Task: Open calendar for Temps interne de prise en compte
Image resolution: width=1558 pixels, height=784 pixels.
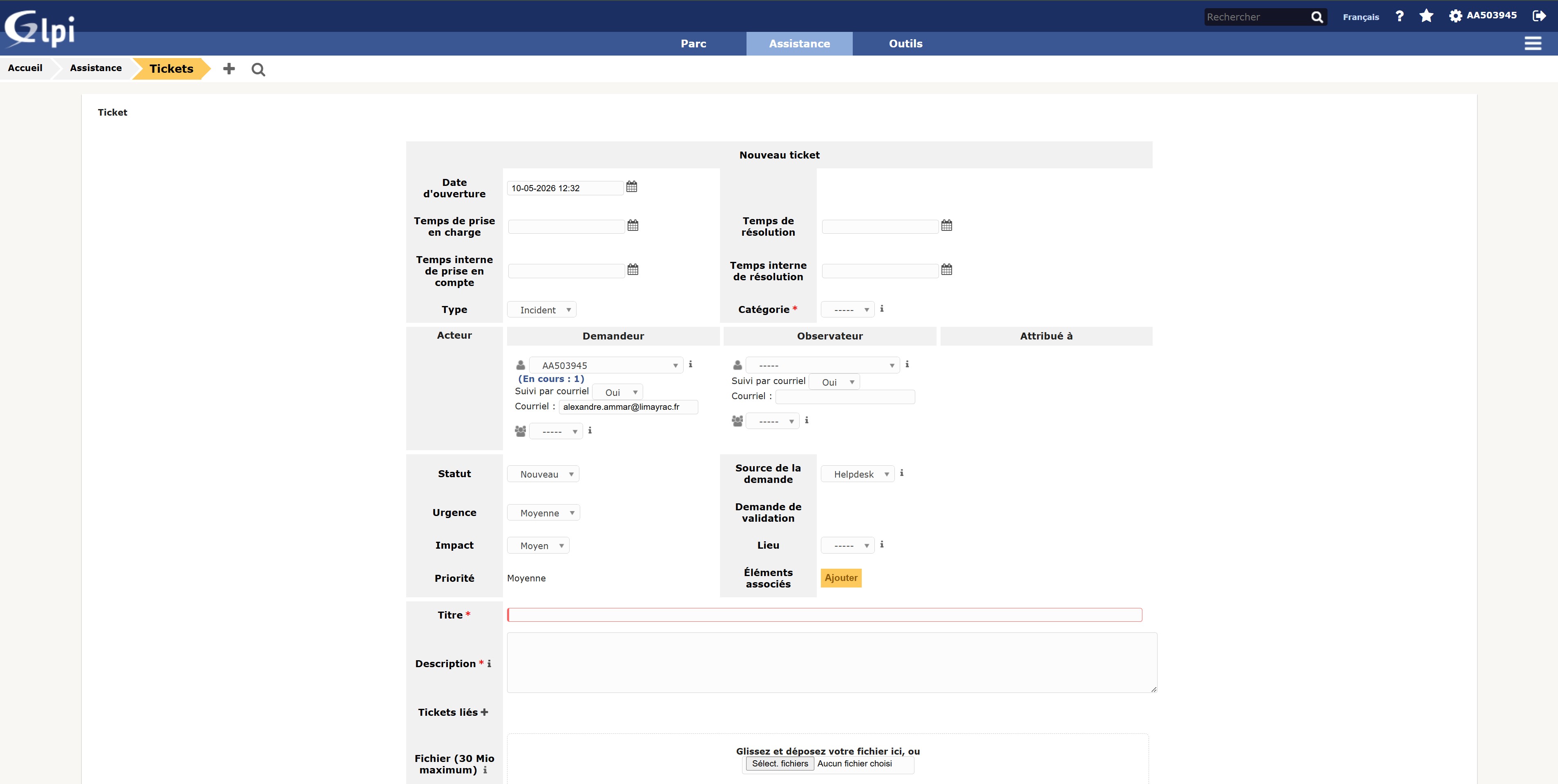Action: 633,269
